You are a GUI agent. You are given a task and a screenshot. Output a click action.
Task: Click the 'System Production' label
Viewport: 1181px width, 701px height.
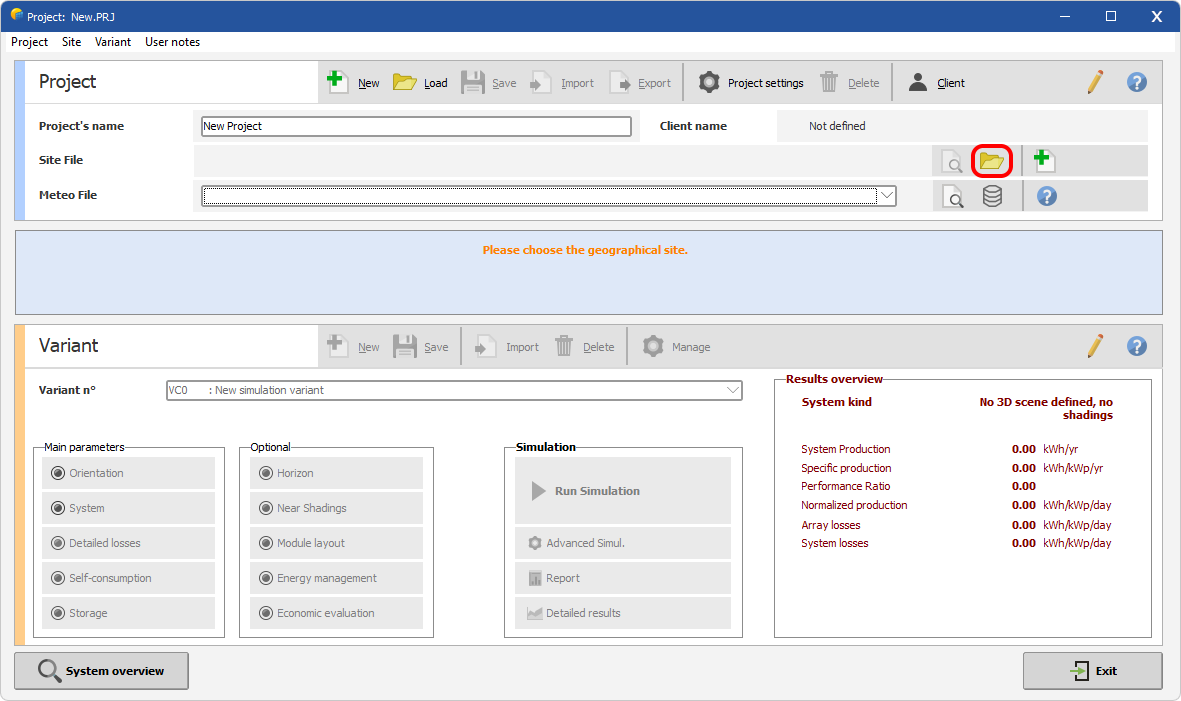coord(845,449)
